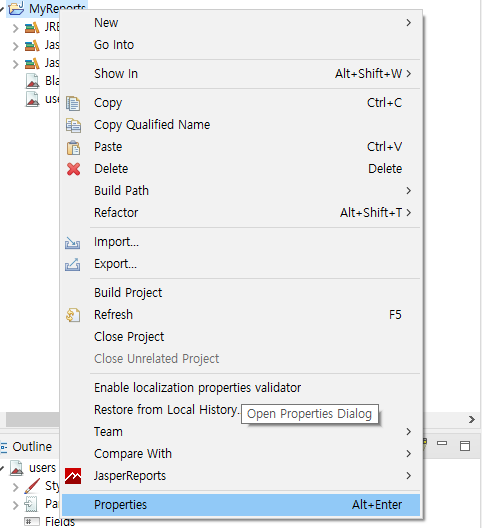Click the Paste clipboard icon
Viewport: 482px width, 528px height.
tap(73, 147)
